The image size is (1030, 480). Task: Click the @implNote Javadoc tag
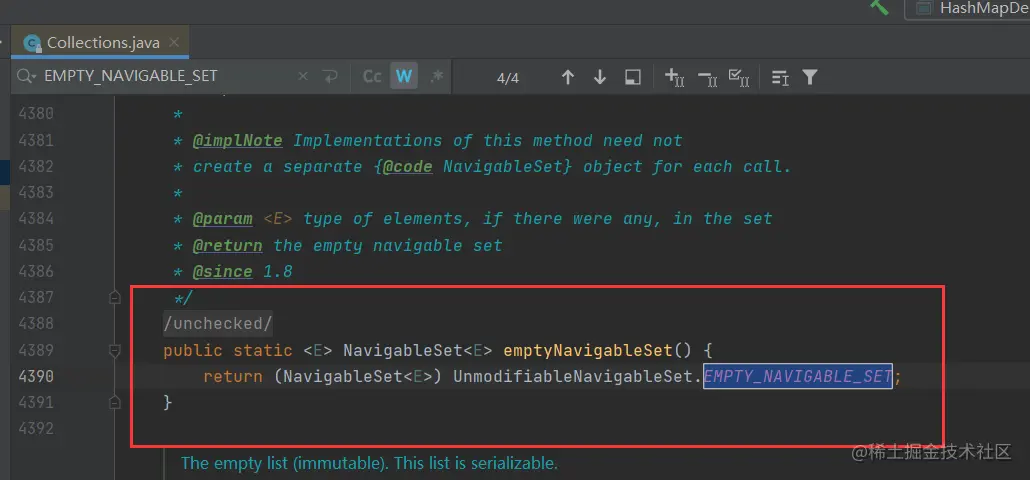click(237, 141)
